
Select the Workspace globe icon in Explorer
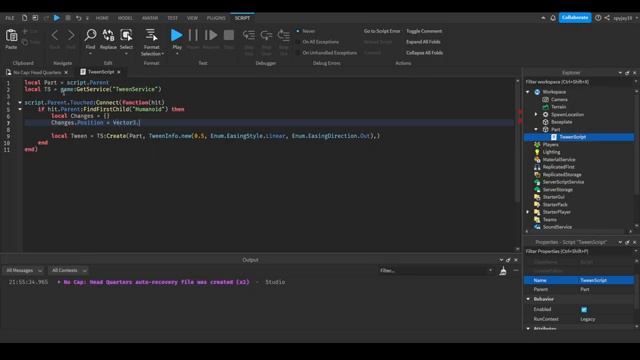click(x=537, y=92)
